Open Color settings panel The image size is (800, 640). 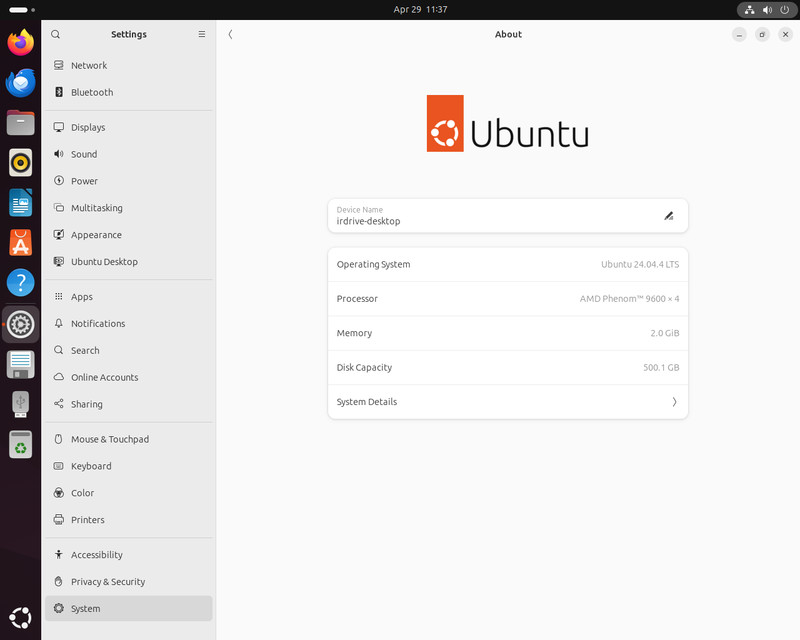(129, 493)
